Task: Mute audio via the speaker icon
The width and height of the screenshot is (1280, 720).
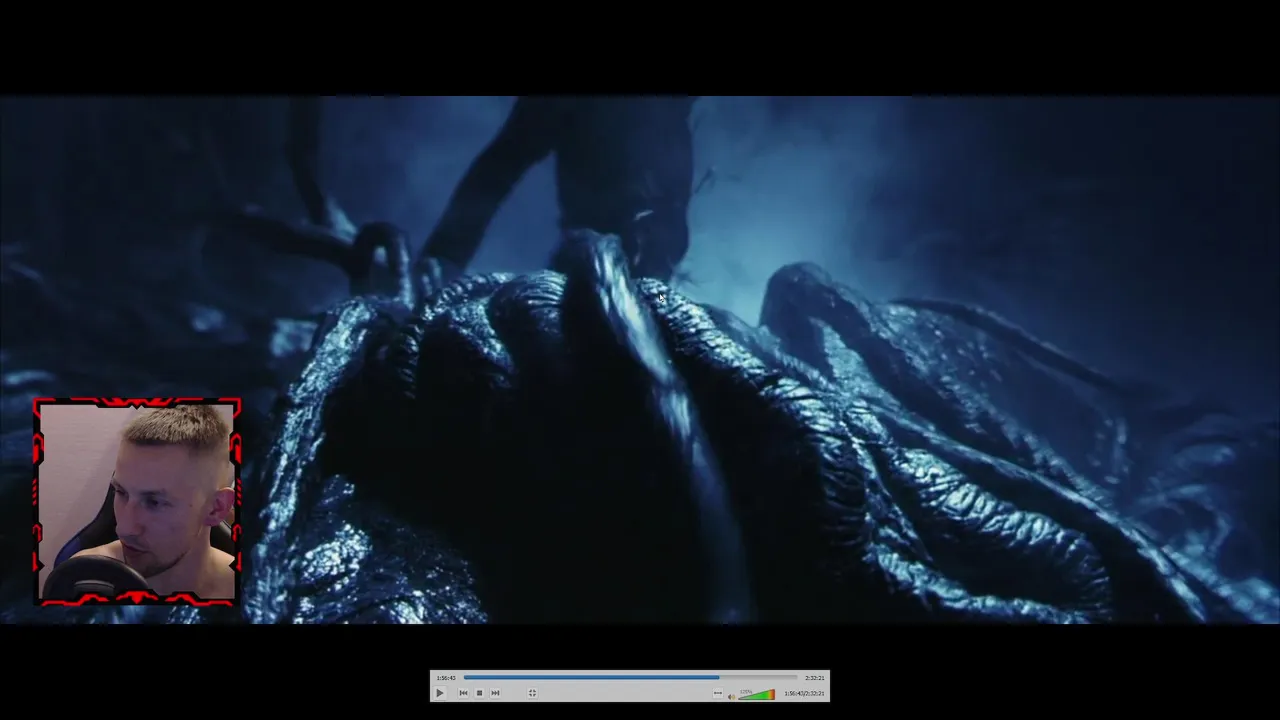Action: (731, 697)
